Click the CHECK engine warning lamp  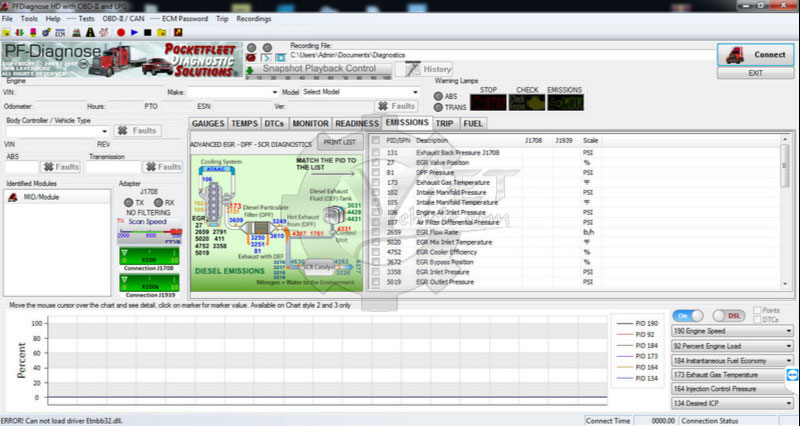(527, 103)
